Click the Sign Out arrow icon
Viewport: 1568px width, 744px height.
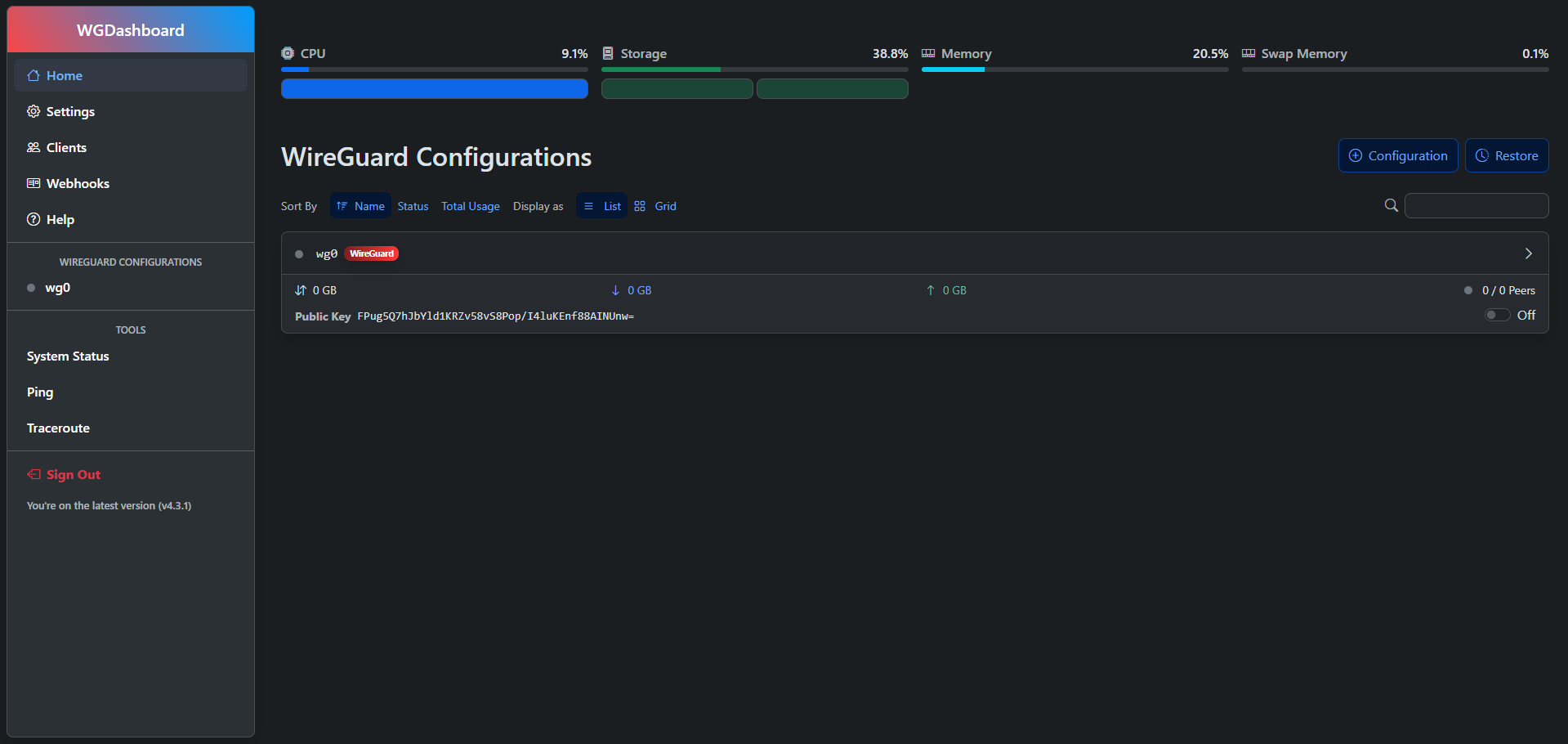(x=34, y=474)
